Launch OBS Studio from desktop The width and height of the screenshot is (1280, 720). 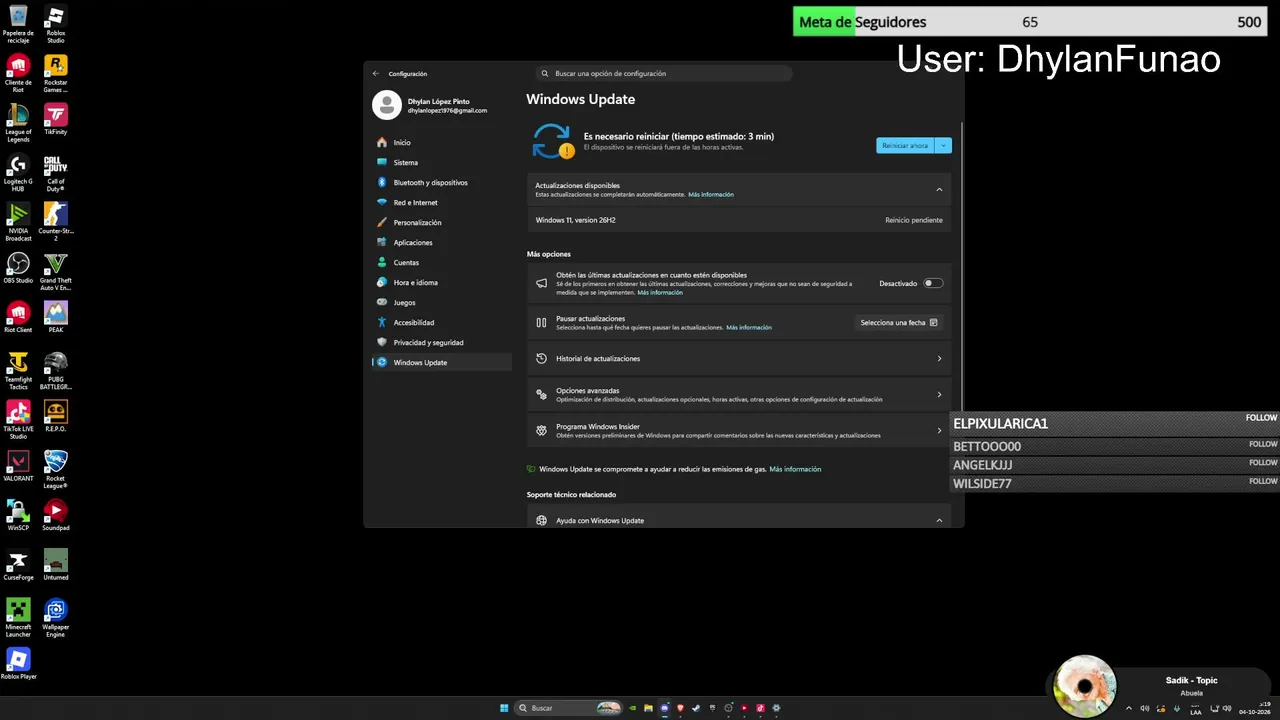[18, 268]
